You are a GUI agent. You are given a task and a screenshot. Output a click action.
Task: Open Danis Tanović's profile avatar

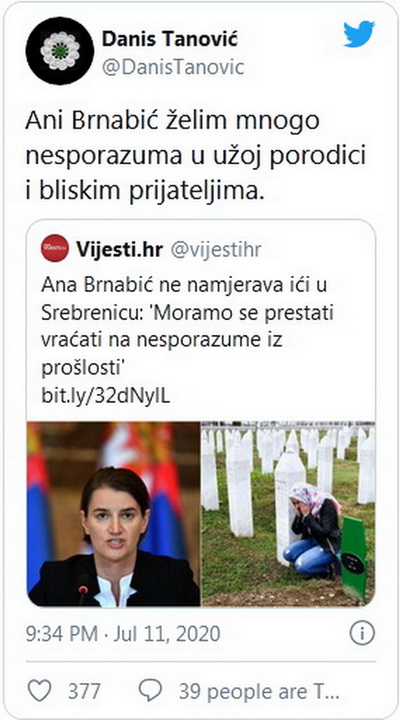click(60, 51)
